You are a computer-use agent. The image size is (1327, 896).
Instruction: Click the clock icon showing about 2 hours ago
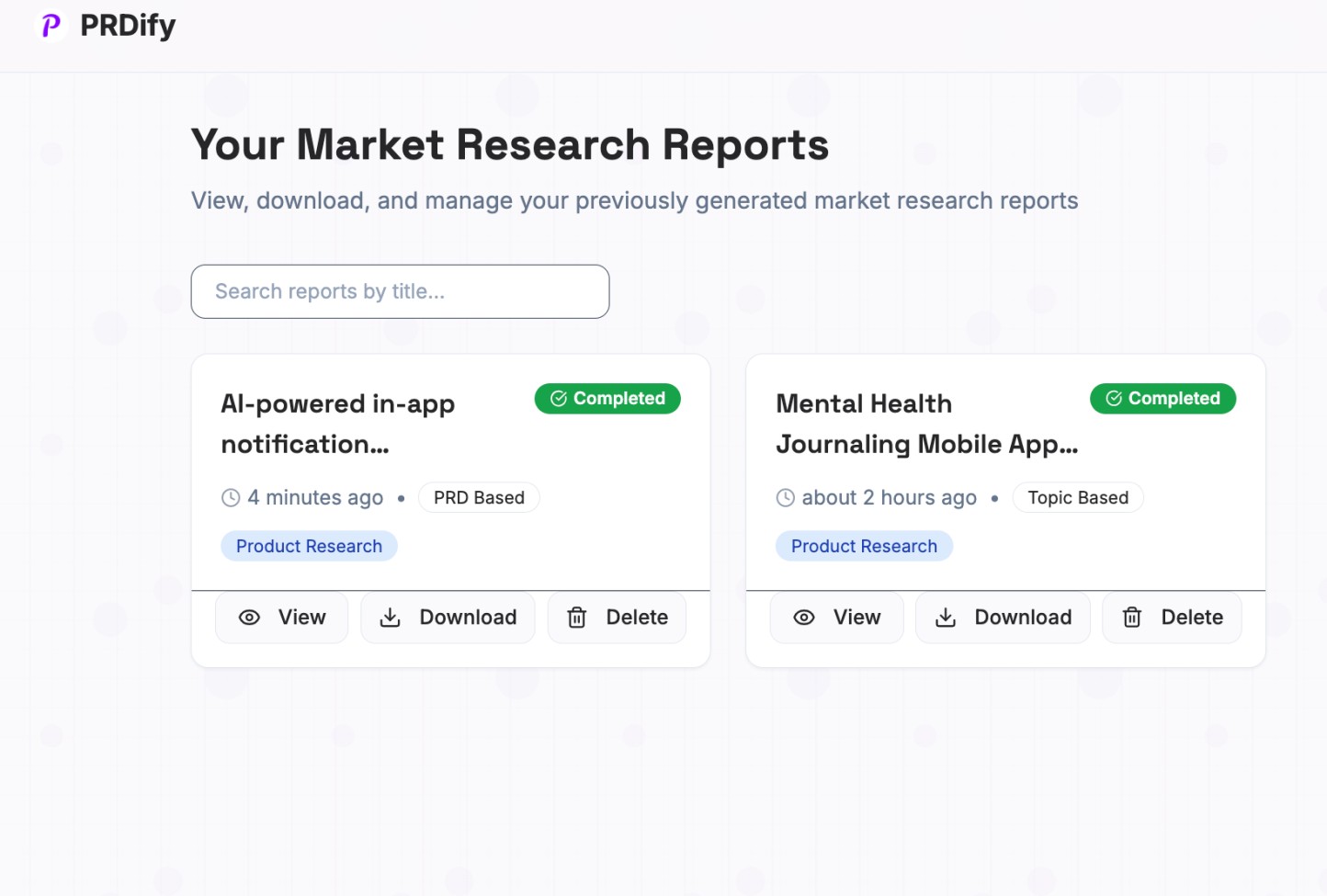785,497
